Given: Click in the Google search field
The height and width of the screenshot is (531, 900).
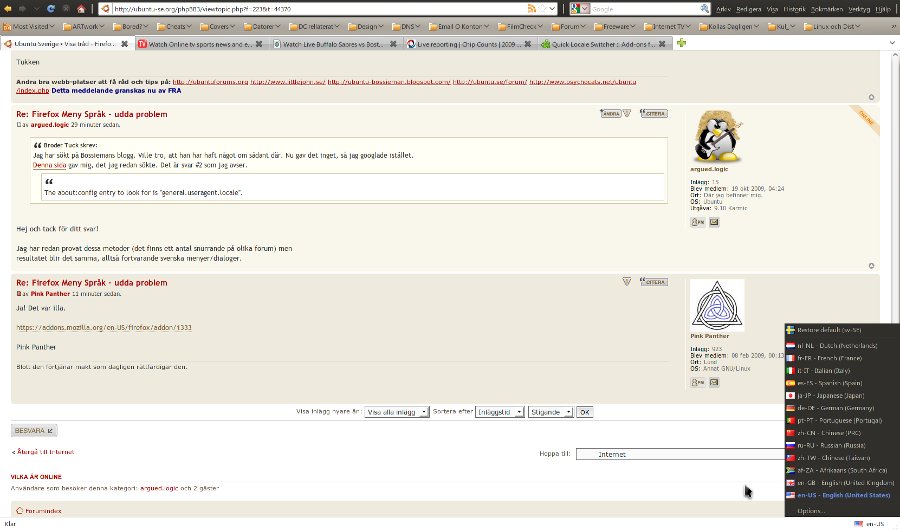Looking at the screenshot, I should 645,9.
